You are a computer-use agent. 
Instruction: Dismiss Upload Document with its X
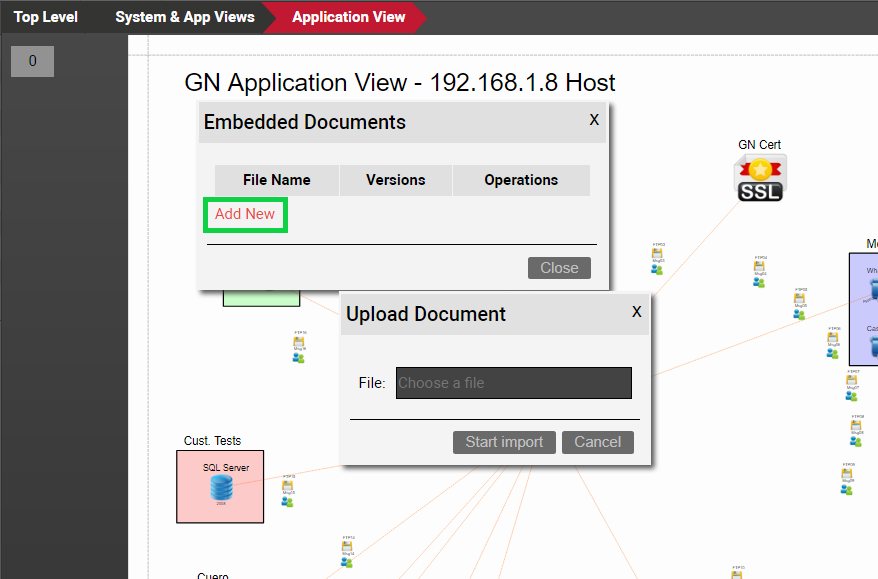point(637,312)
